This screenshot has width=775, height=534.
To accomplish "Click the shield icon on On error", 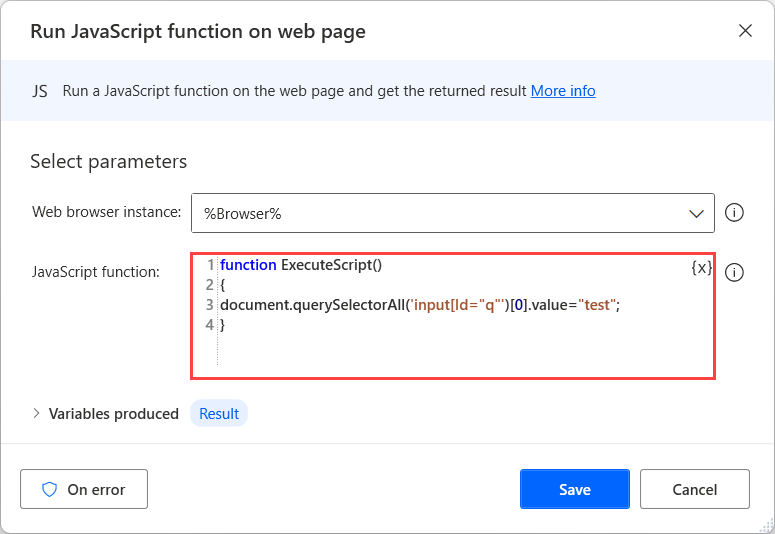I will point(49,489).
